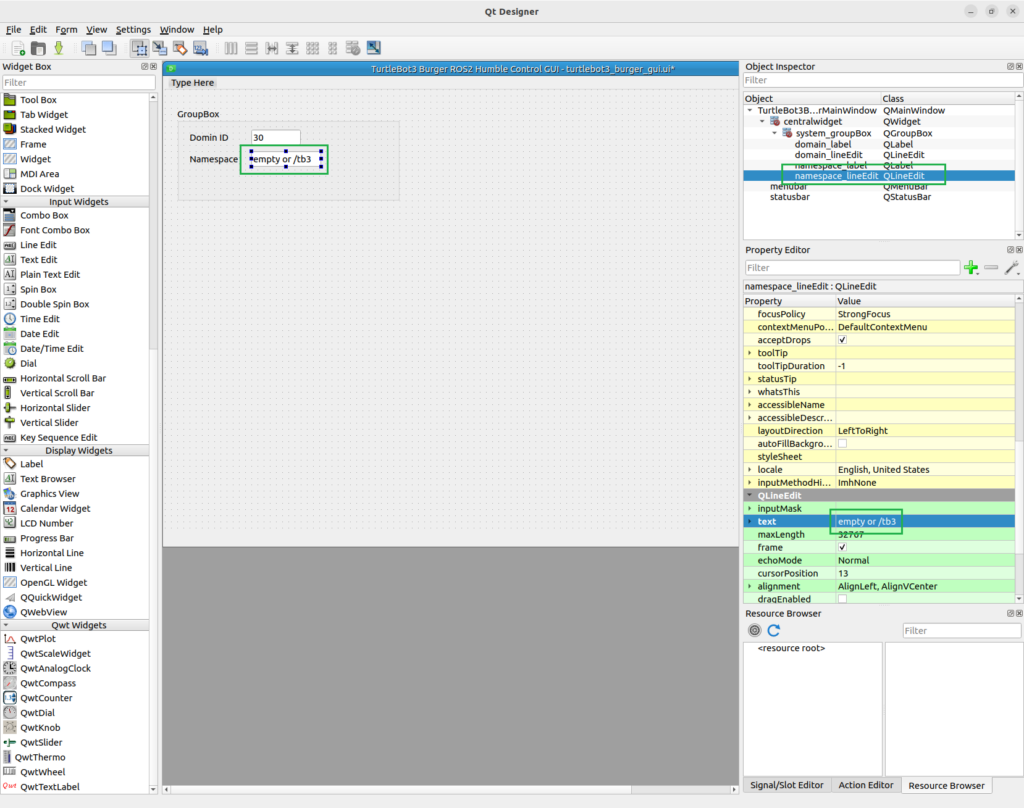Open the Form menu
The height and width of the screenshot is (808, 1024).
(66, 29)
